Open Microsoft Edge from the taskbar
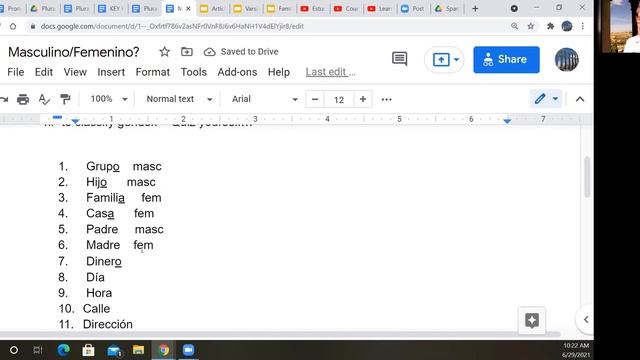 coord(63,350)
